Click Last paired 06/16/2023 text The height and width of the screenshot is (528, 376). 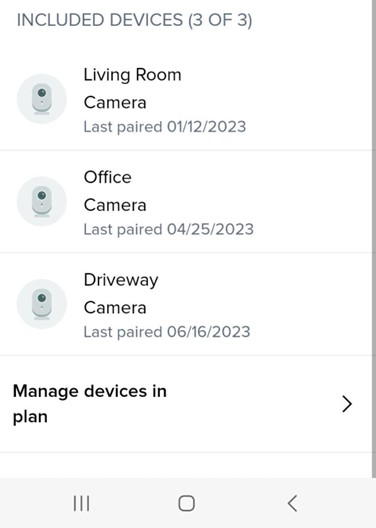click(x=167, y=332)
